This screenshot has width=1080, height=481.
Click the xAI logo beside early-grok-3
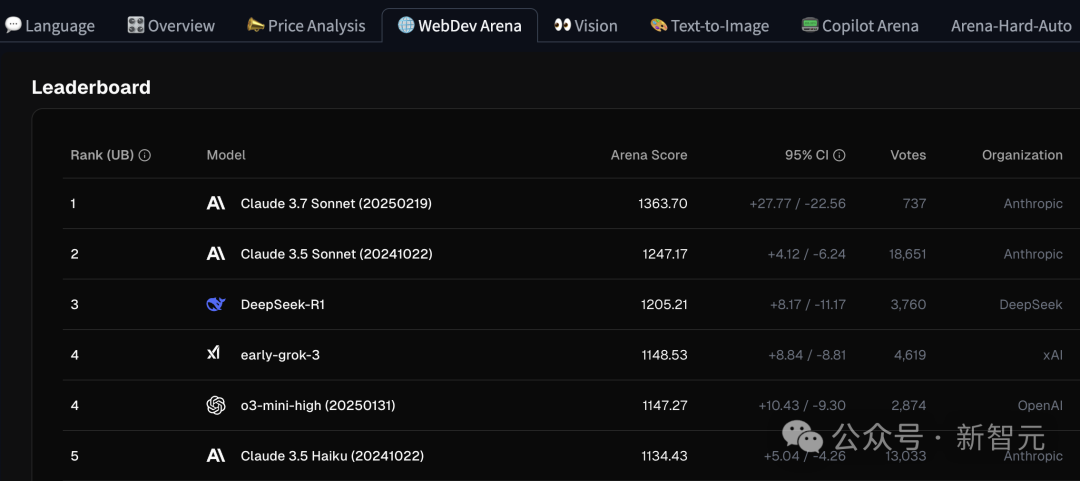[214, 354]
